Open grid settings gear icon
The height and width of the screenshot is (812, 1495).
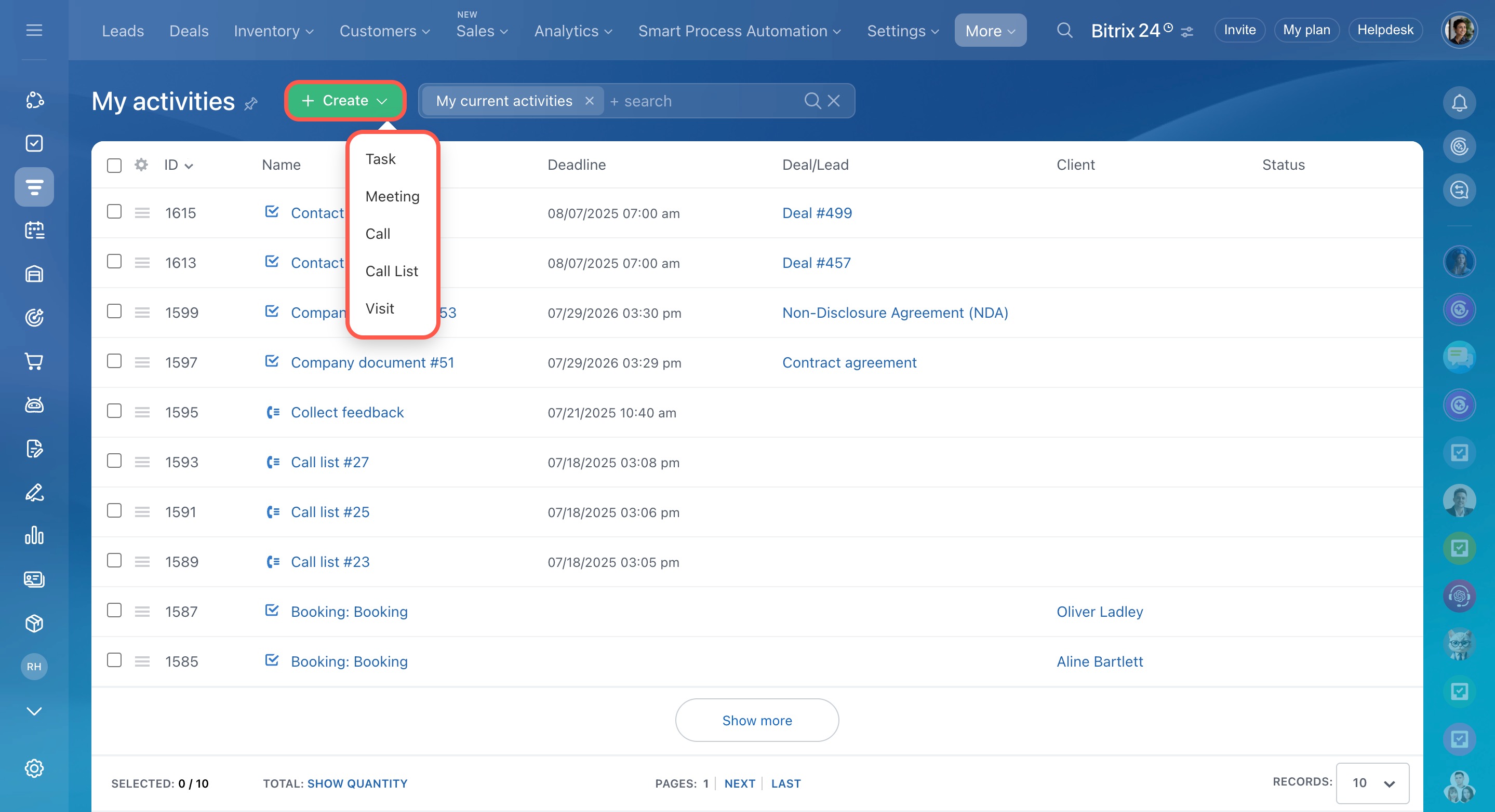(141, 165)
